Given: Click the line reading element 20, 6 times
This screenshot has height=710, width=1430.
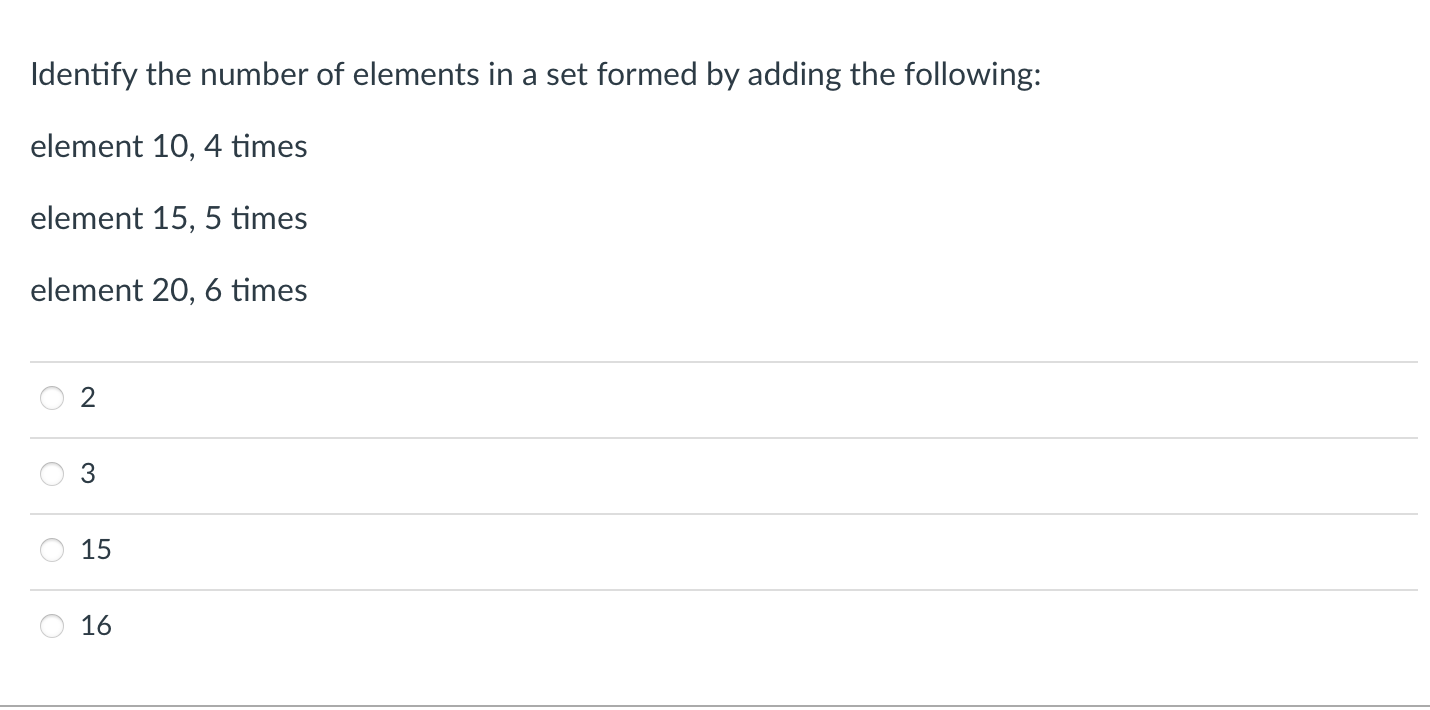Looking at the screenshot, I should pos(168,290).
